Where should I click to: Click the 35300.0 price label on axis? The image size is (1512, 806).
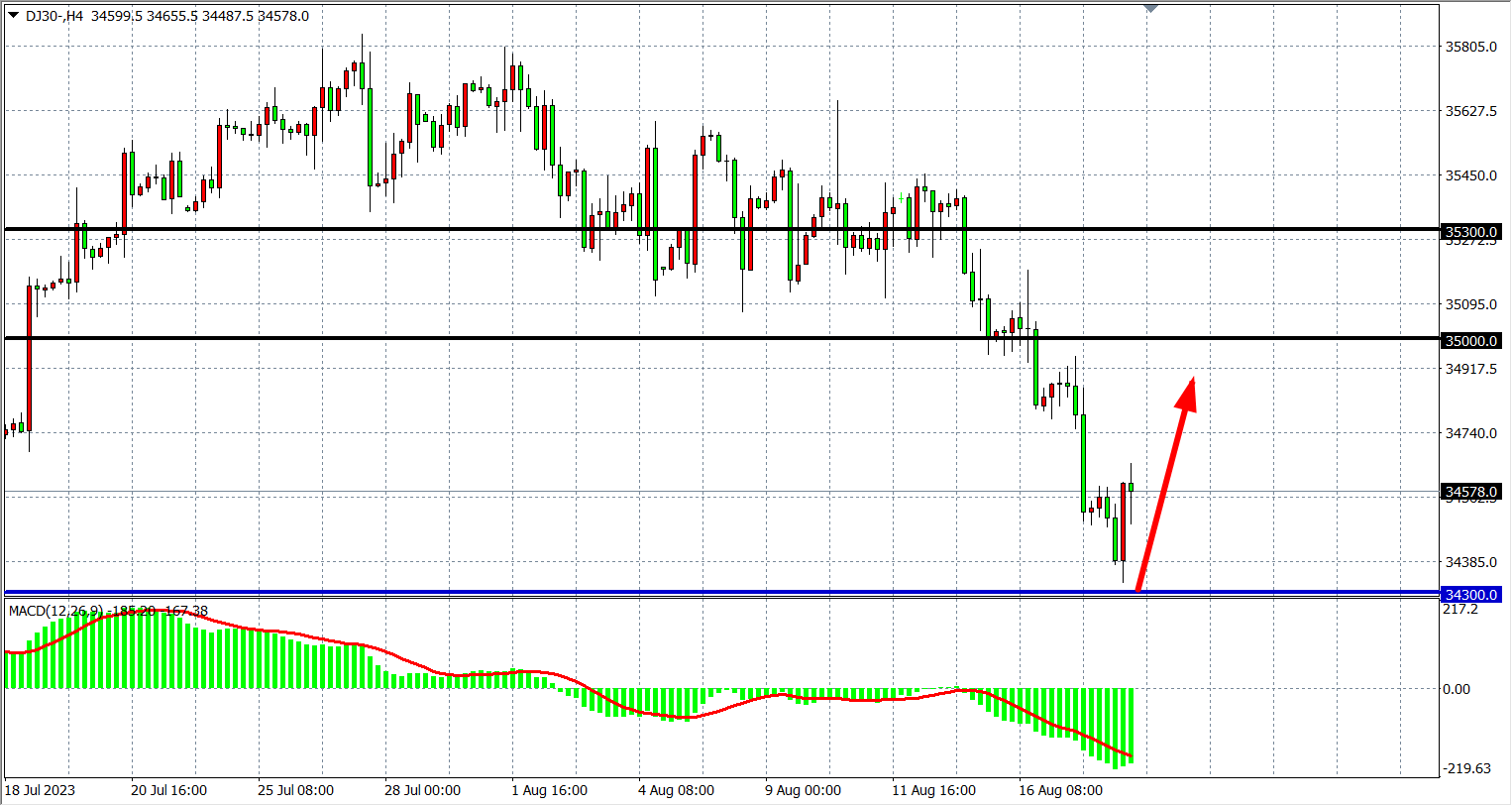point(1471,232)
